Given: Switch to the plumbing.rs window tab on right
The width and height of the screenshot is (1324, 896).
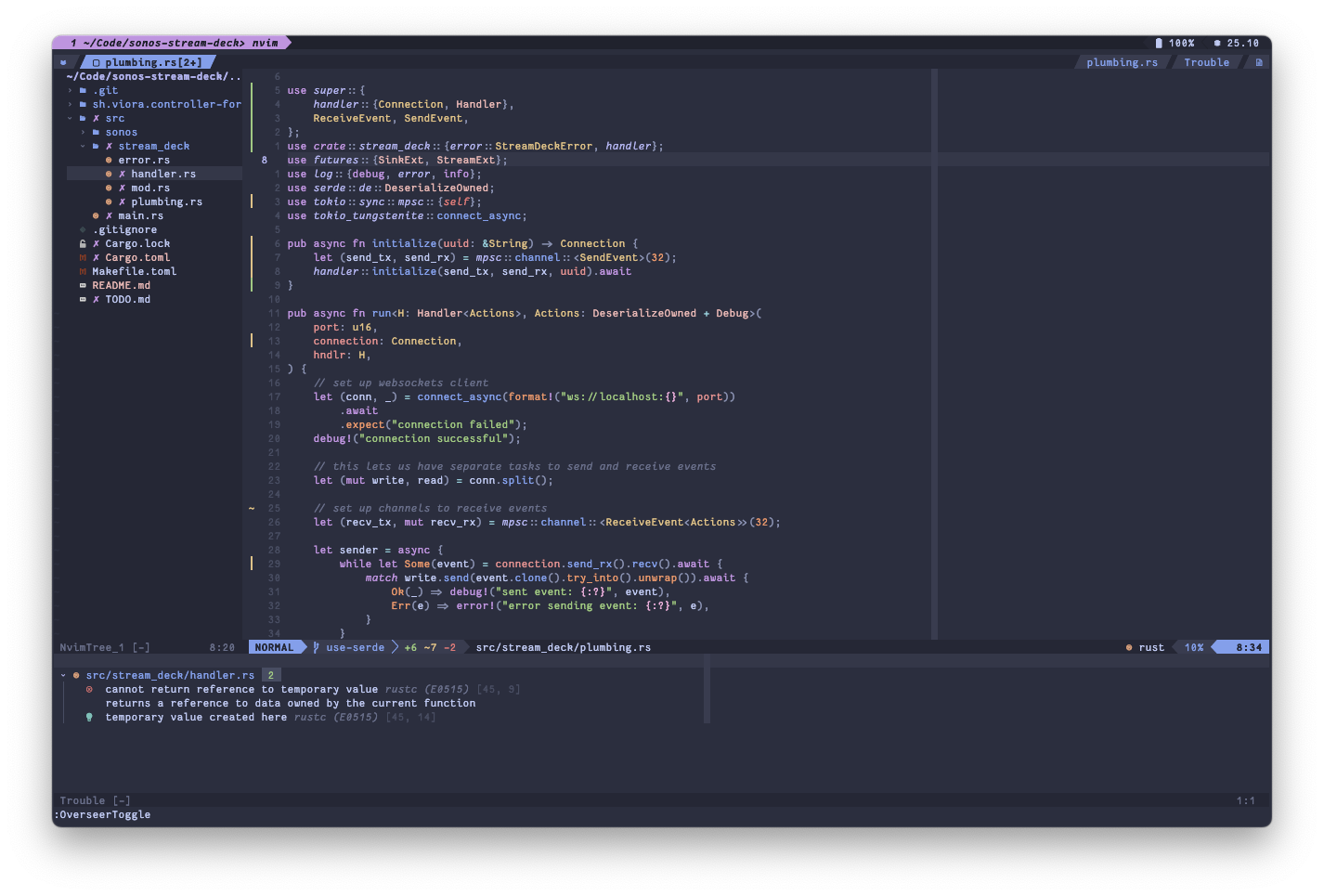Looking at the screenshot, I should point(1122,63).
